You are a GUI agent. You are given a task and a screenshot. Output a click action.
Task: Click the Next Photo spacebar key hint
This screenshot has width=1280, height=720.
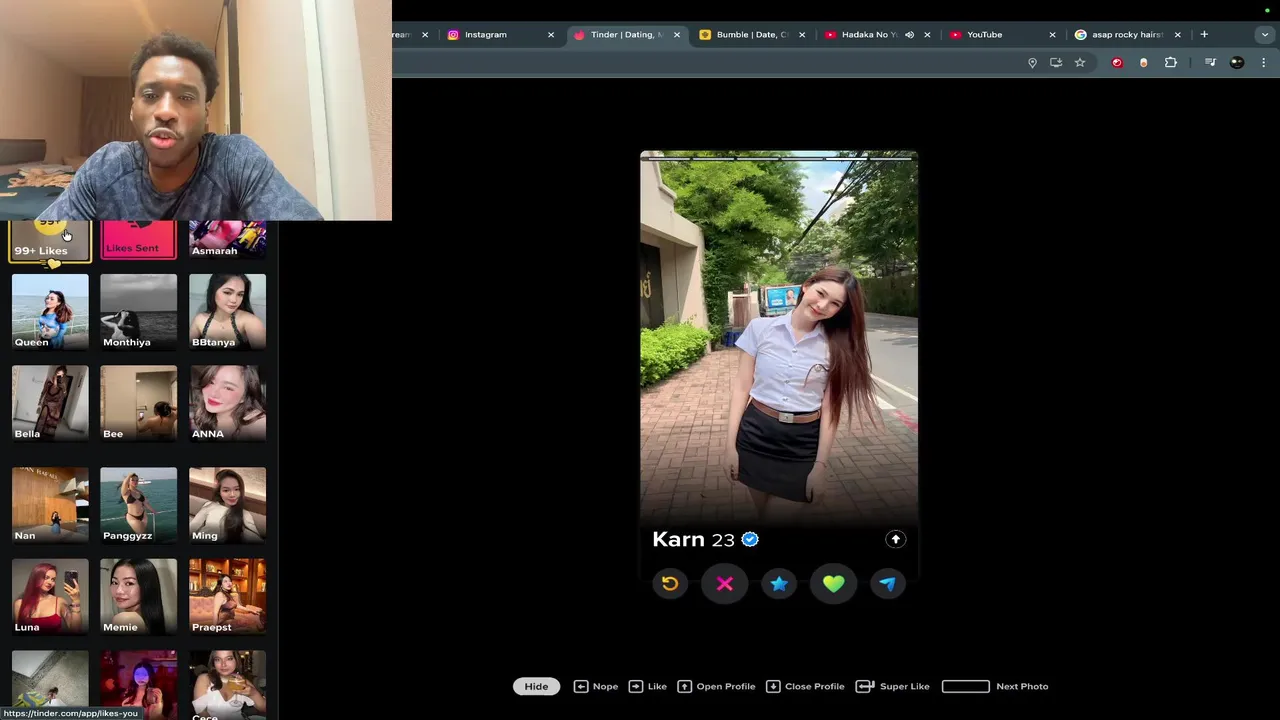click(966, 686)
